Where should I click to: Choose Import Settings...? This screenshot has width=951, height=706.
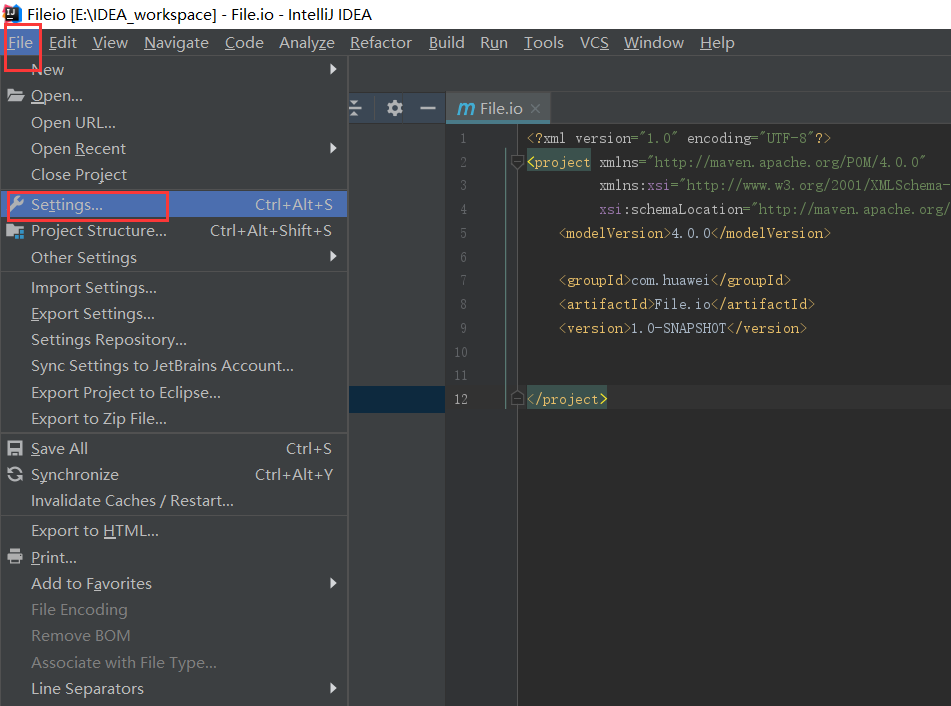pyautogui.click(x=174, y=287)
